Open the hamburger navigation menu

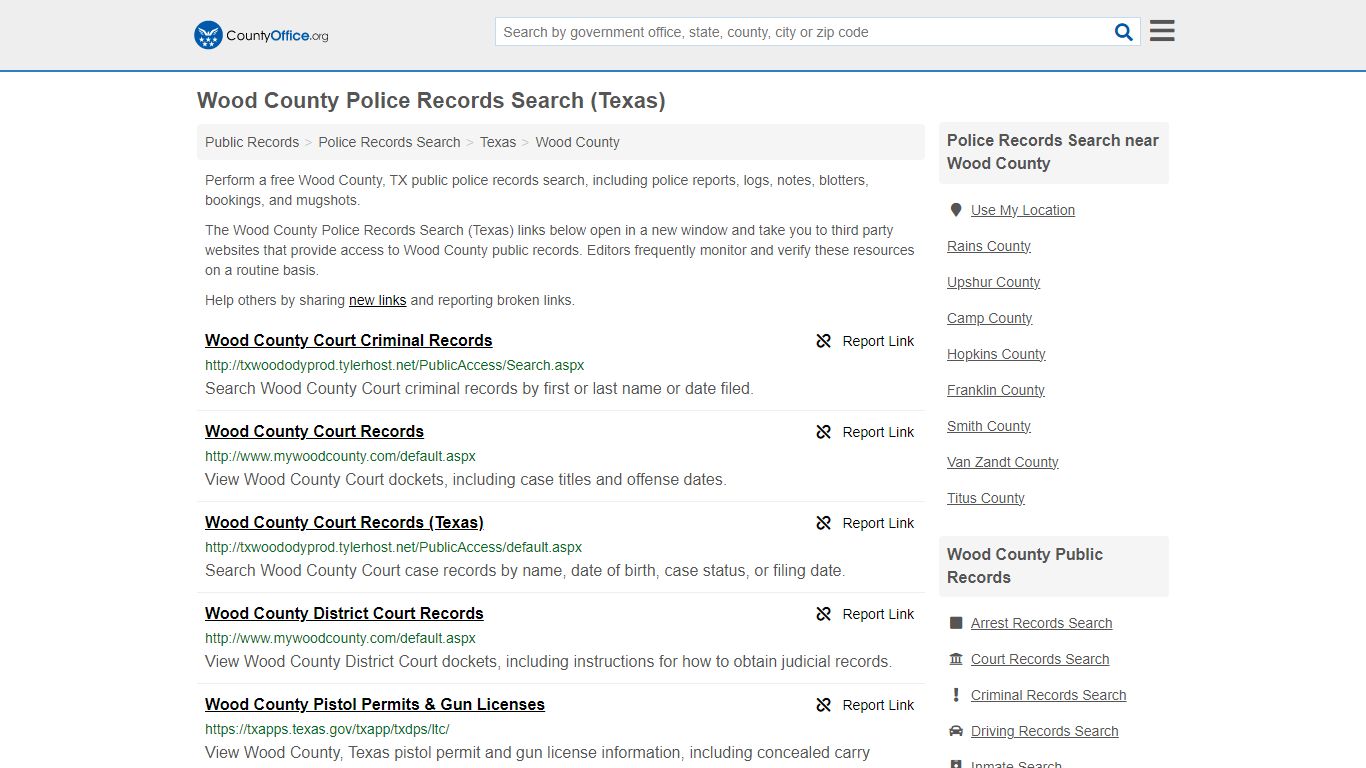[1161, 30]
